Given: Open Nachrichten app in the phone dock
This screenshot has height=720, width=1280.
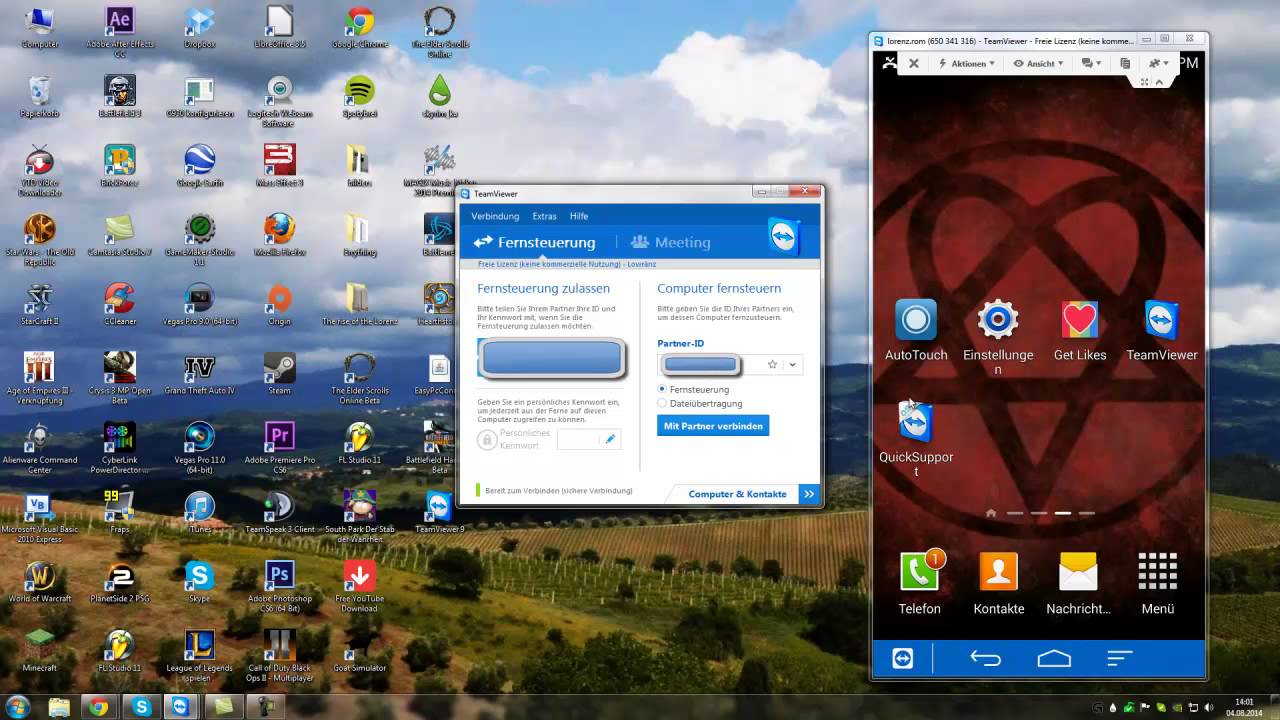Looking at the screenshot, I should pyautogui.click(x=1078, y=582).
